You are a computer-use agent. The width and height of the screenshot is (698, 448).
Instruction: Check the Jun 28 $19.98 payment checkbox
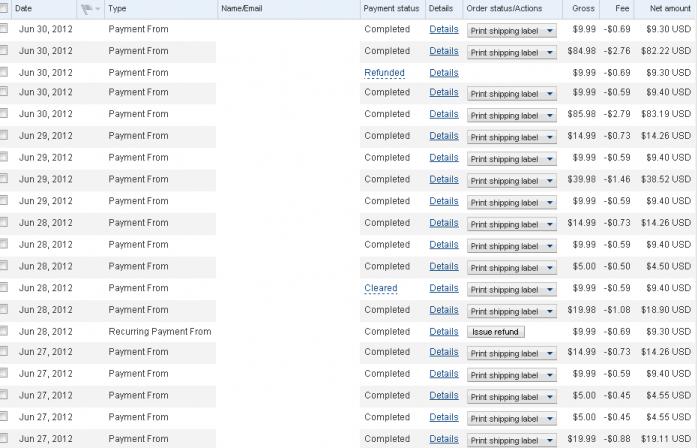coord(4,309)
